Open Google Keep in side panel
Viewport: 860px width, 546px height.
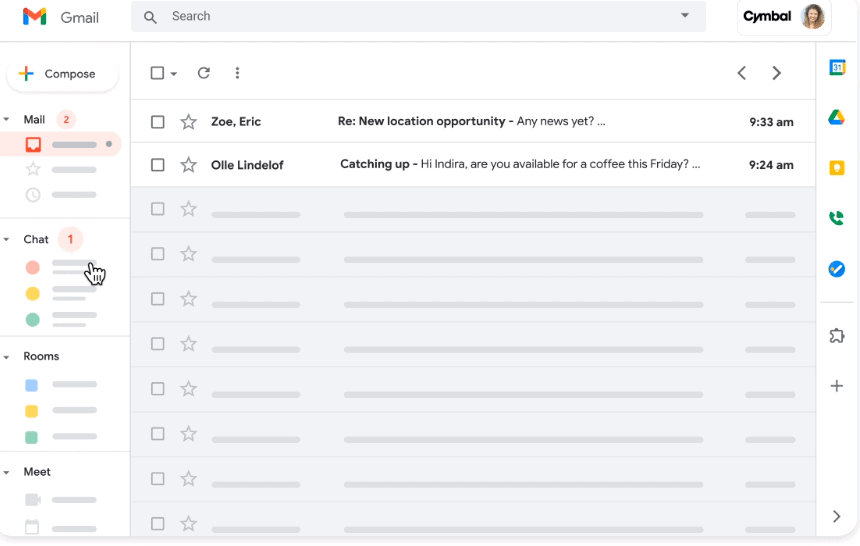pyautogui.click(x=836, y=167)
